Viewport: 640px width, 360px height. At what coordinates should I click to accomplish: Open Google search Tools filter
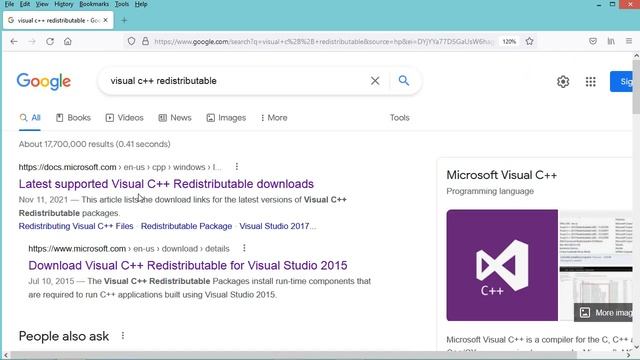click(x=400, y=118)
